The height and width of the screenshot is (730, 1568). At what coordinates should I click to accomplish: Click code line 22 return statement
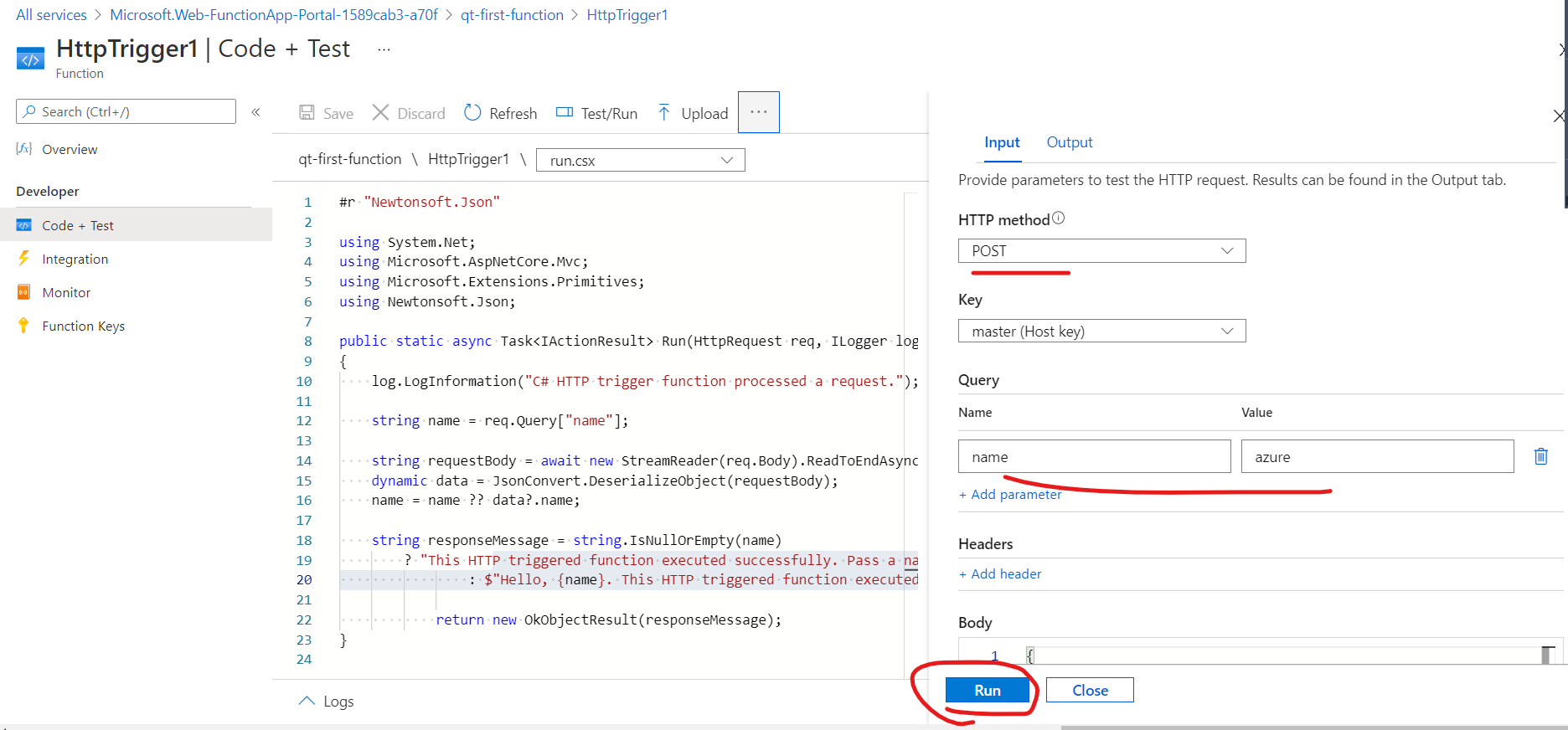(608, 620)
